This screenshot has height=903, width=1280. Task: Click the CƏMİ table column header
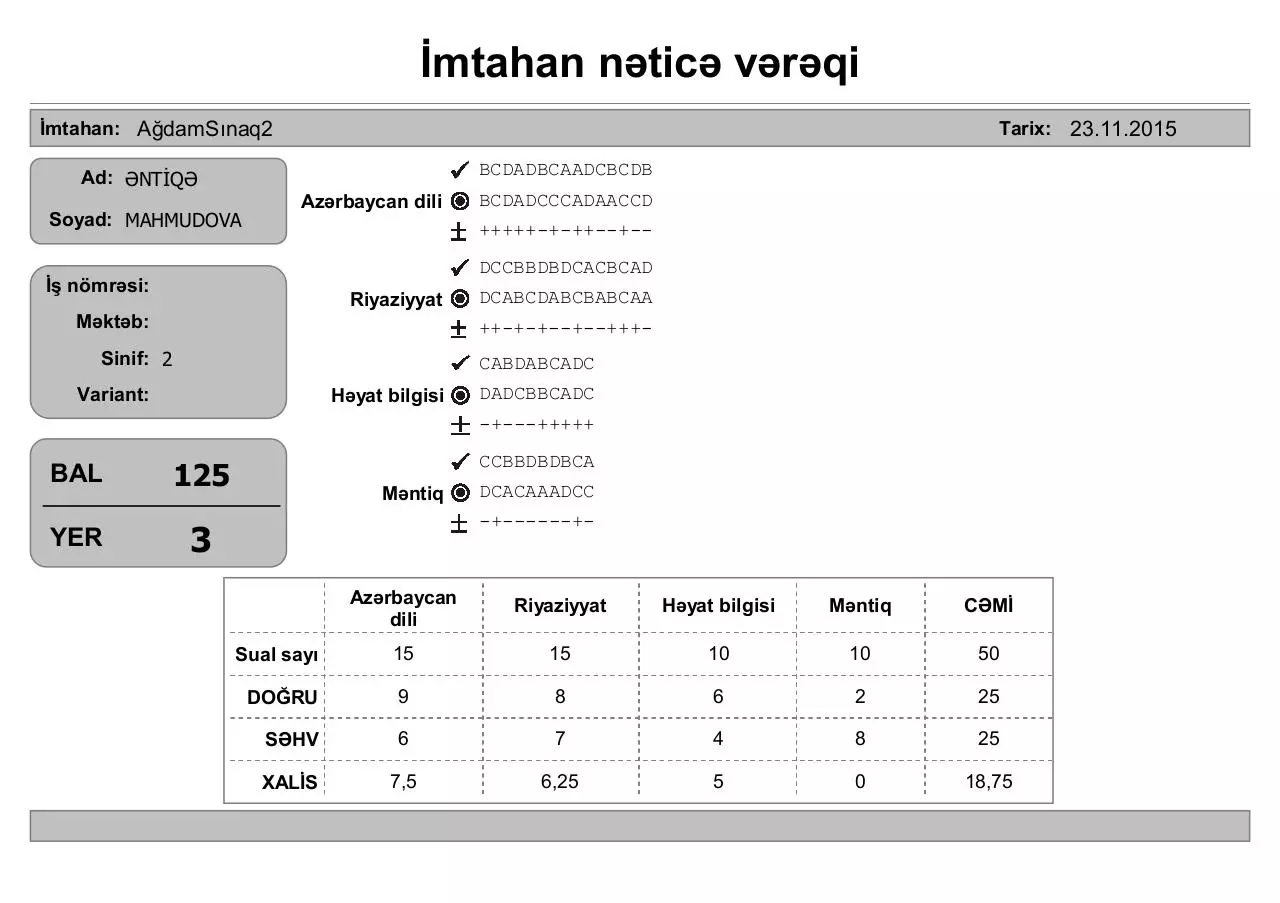tap(988, 606)
